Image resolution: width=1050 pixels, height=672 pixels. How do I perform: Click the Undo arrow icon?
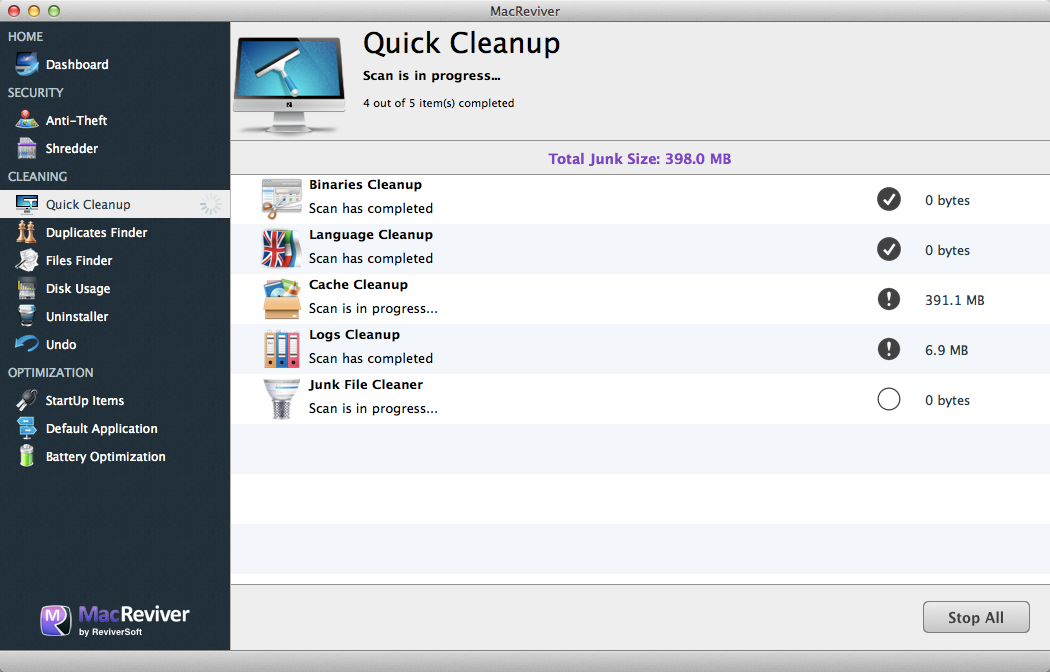(x=27, y=345)
